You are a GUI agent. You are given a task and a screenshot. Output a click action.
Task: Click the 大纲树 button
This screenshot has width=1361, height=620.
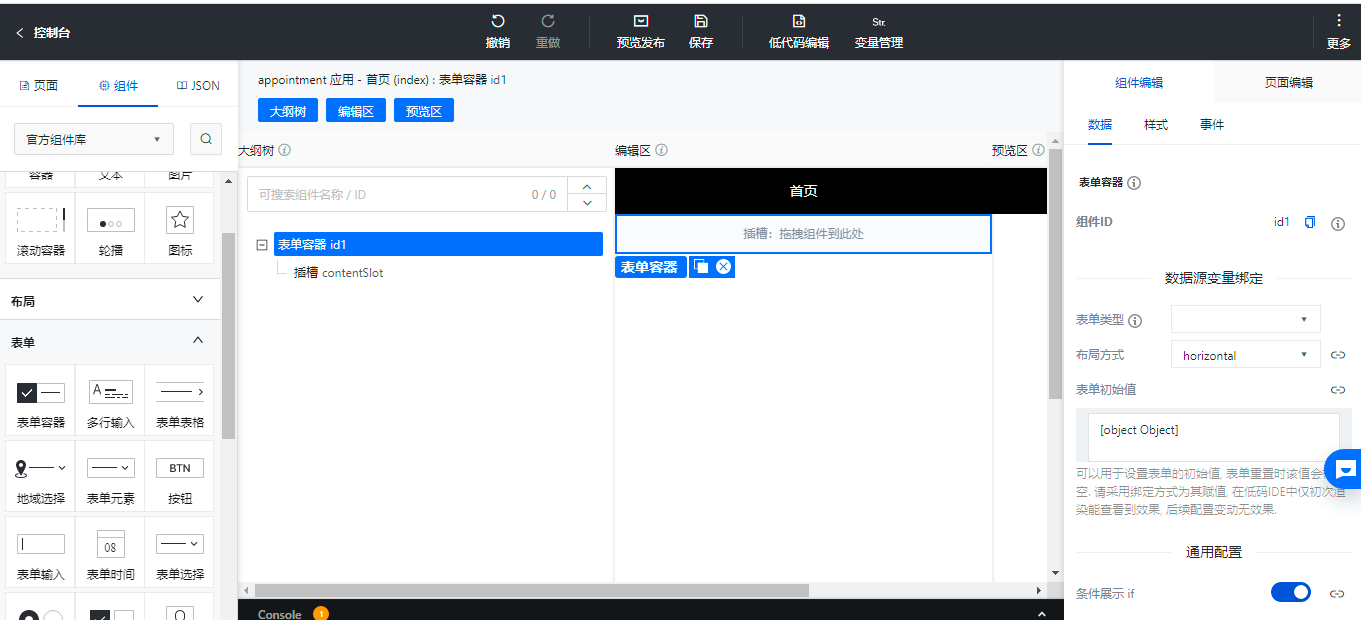[x=288, y=111]
